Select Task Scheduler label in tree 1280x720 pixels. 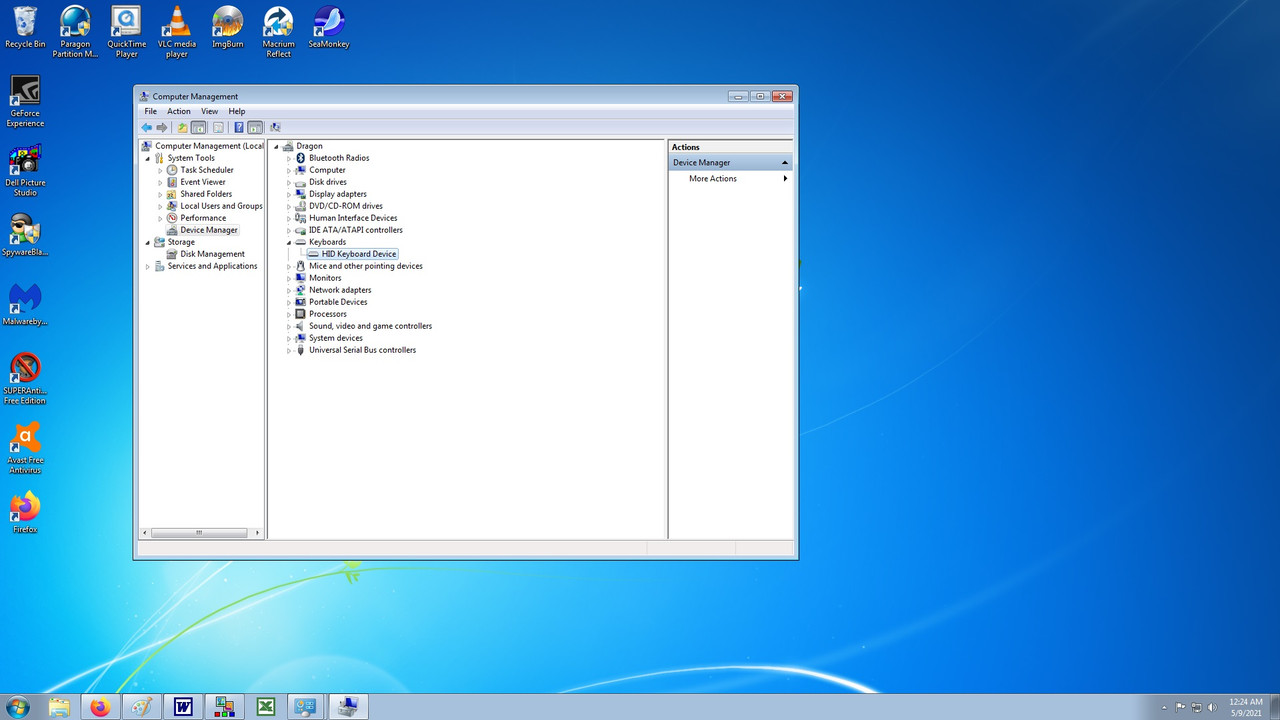[207, 170]
